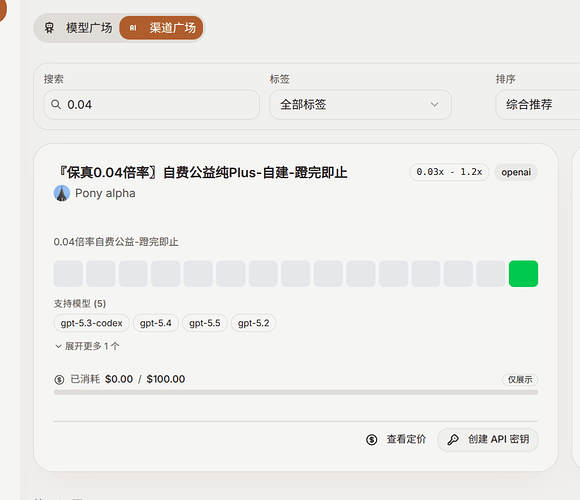Open the 全部标签 tag dropdown
The image size is (580, 500).
coord(360,104)
